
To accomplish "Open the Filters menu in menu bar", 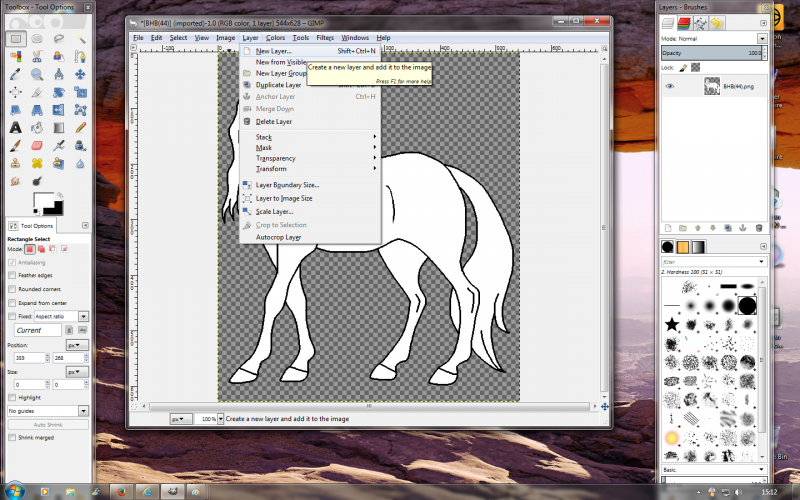I will coord(325,38).
